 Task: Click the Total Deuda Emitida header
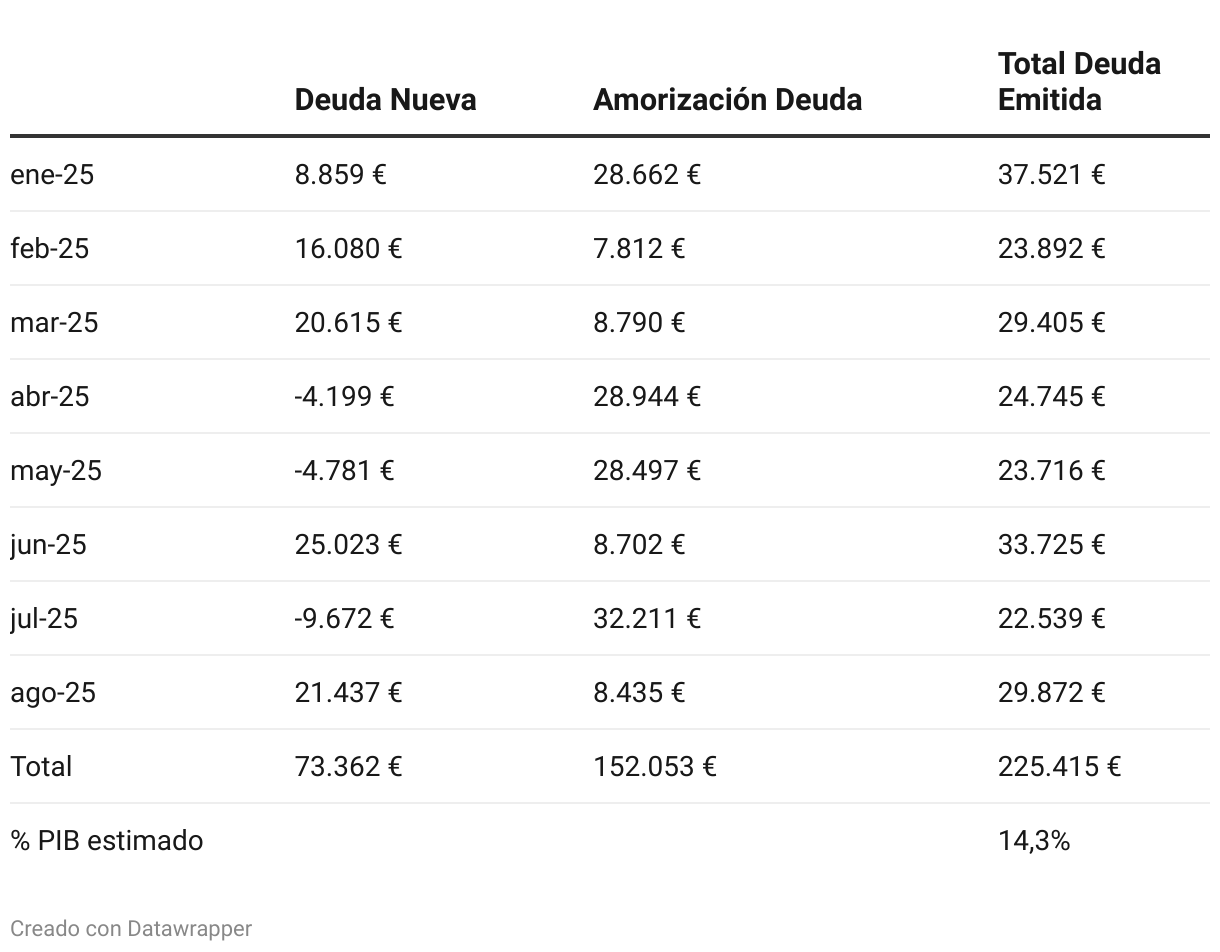point(1079,81)
